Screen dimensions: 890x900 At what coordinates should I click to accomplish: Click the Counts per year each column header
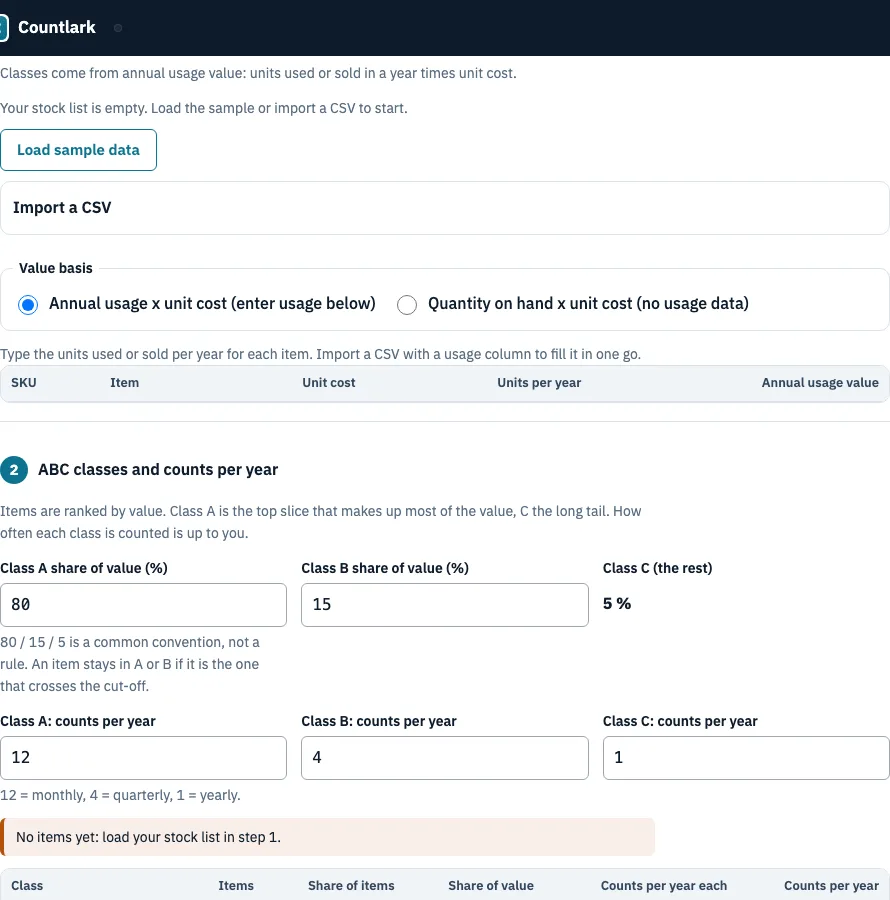point(664,886)
